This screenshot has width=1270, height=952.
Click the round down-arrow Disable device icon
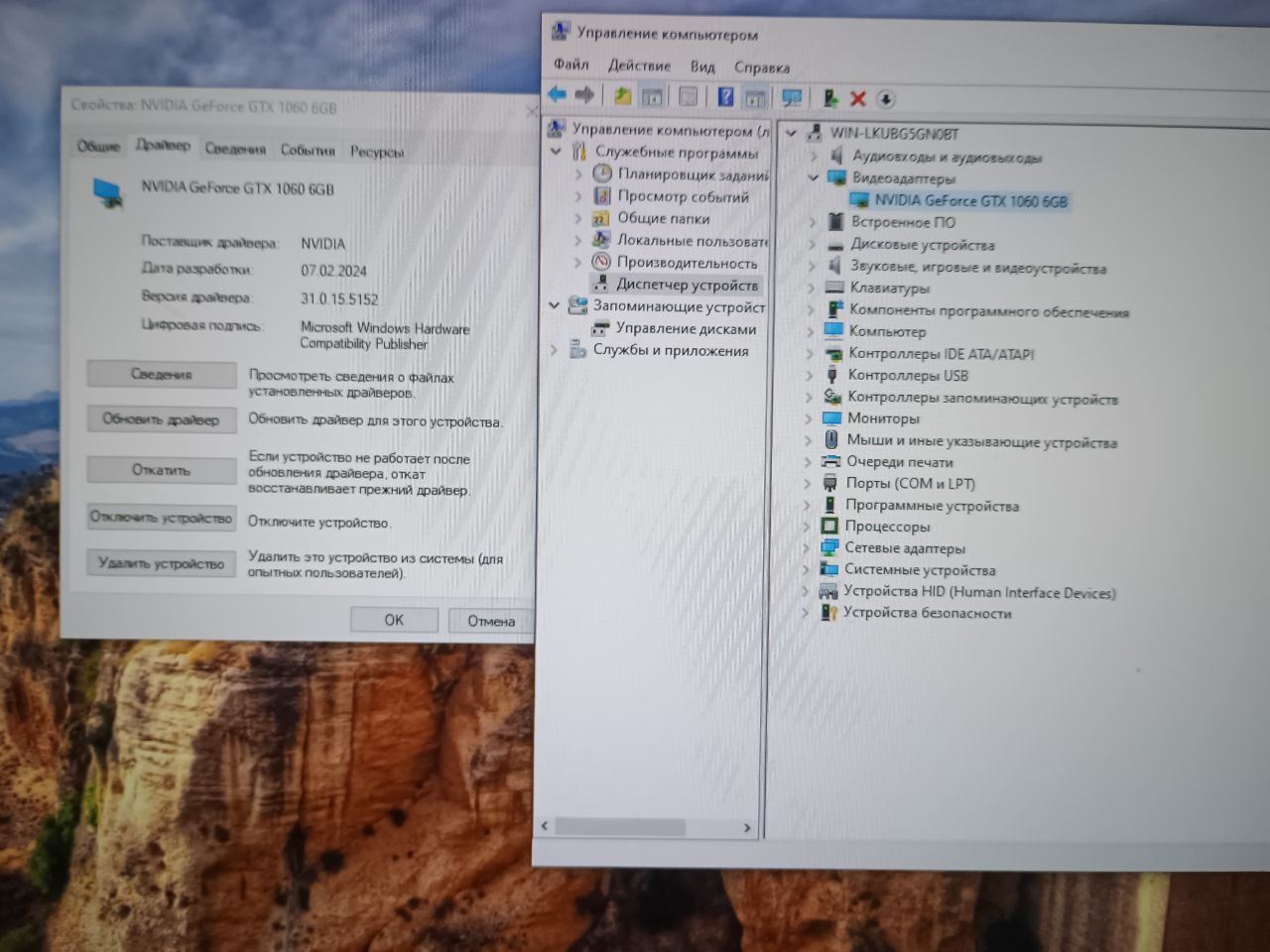[886, 99]
